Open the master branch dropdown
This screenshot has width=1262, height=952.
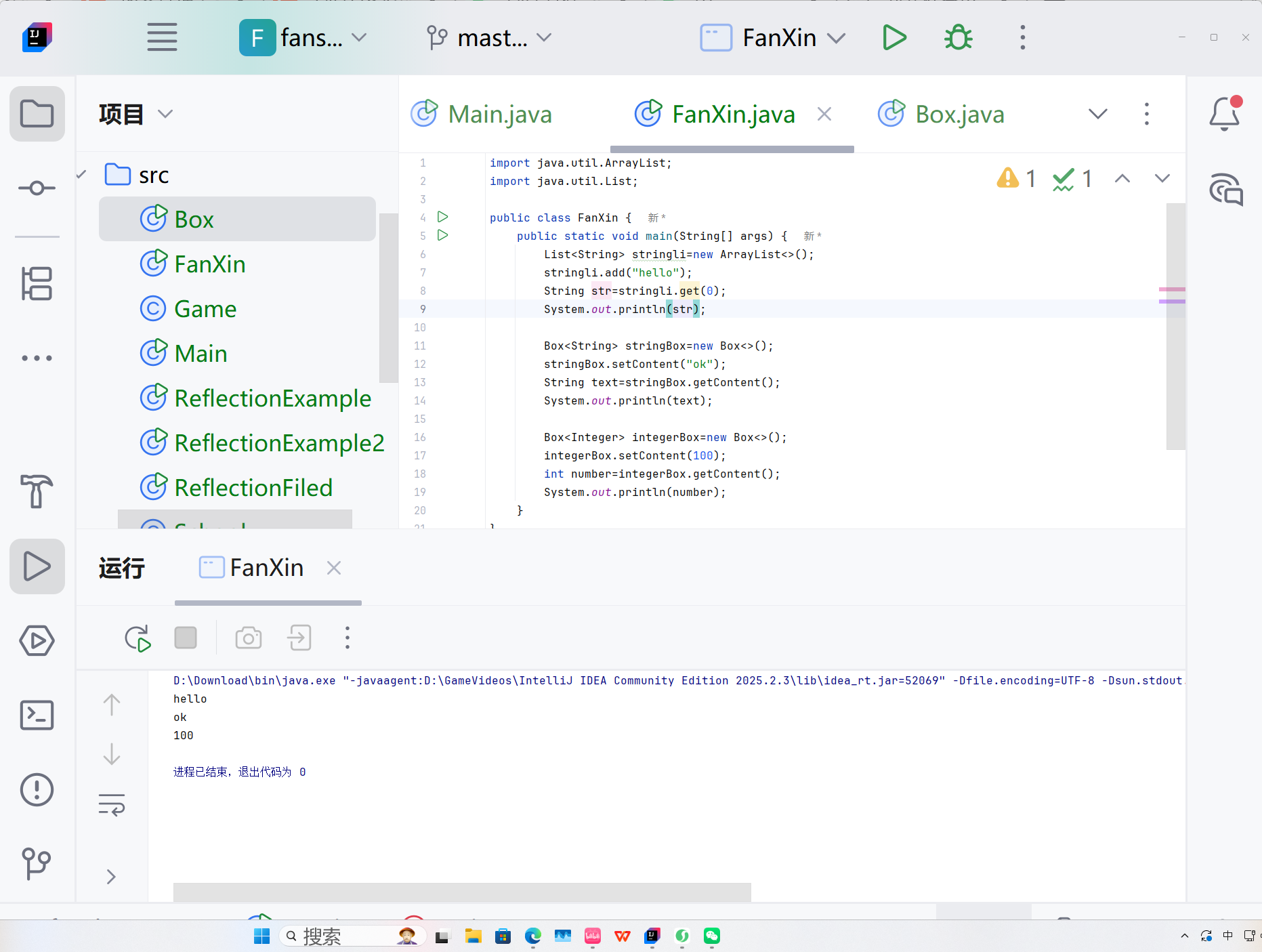pos(489,37)
